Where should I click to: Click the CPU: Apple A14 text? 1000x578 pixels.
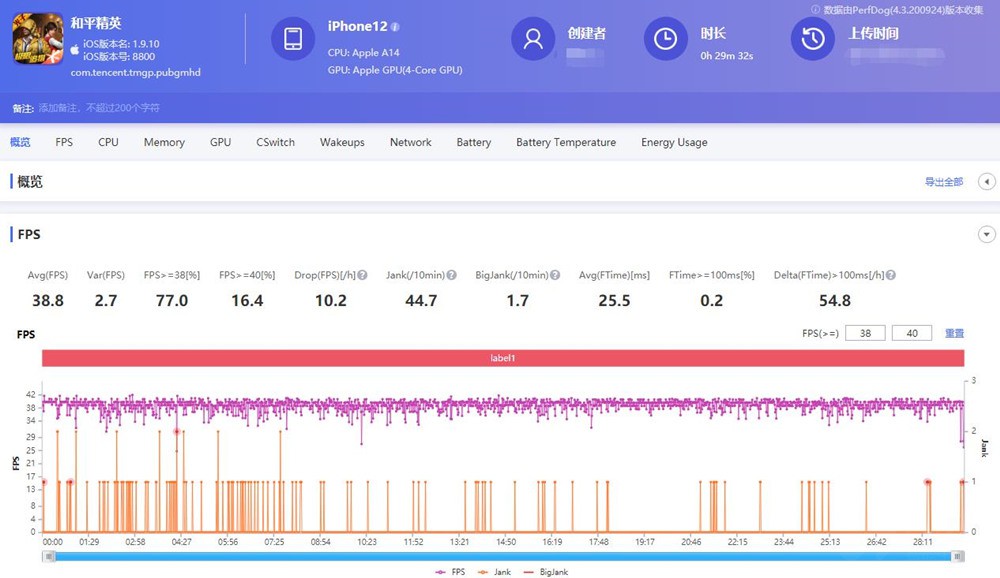(364, 53)
